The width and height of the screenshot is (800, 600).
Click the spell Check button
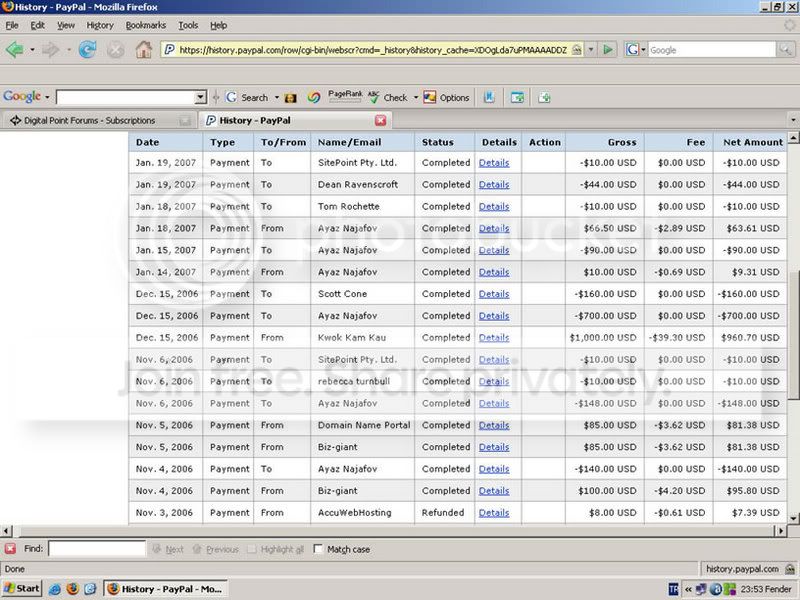(388, 97)
